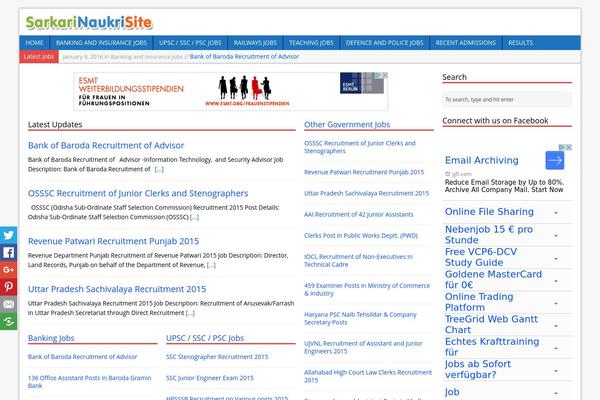Open UPSC / SSC / PSC Jobs menu
This screenshot has width=600, height=400.
click(x=190, y=43)
